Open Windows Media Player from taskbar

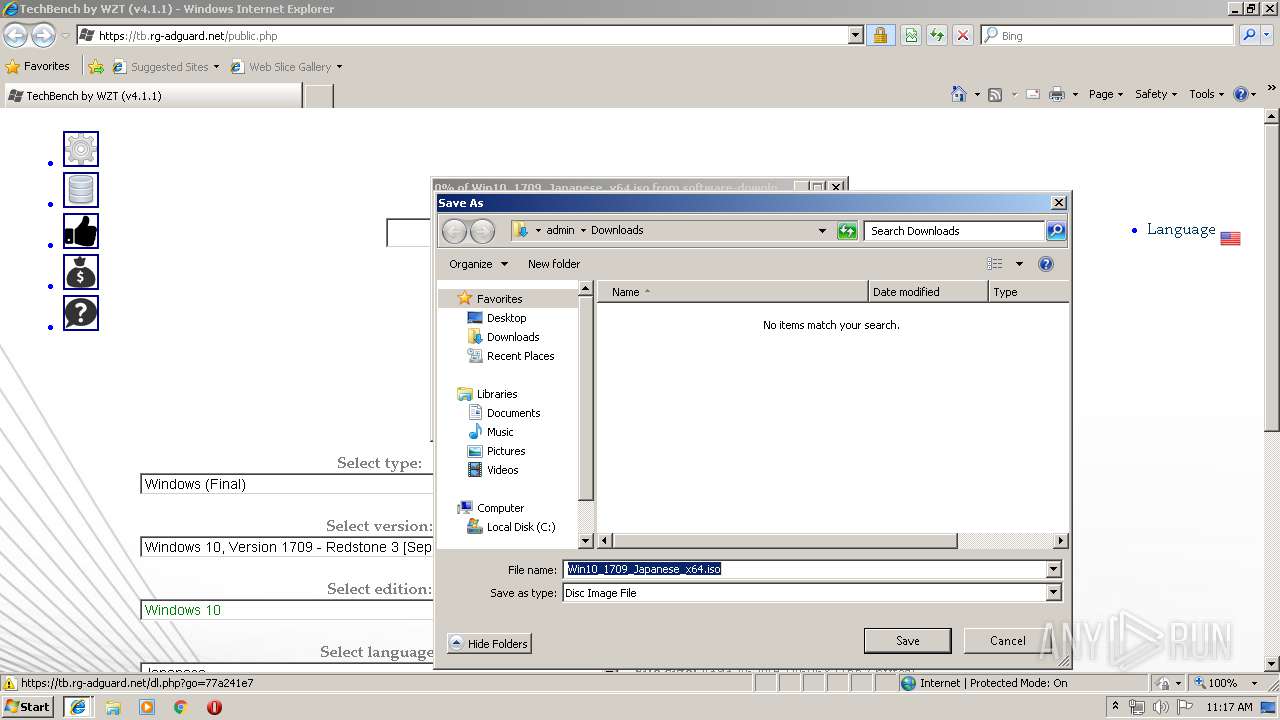147,707
